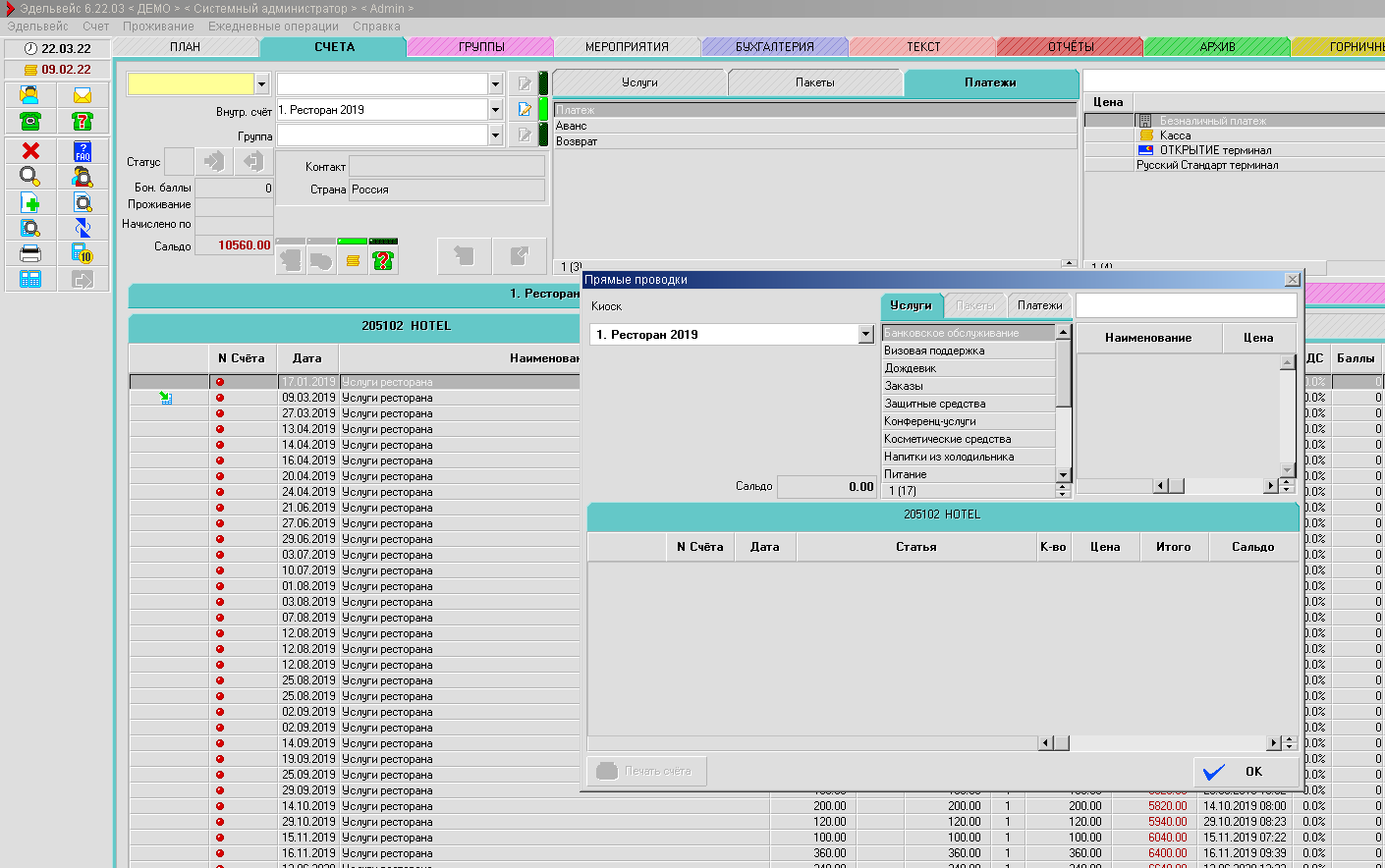Open the yellow field dropdown arrow
1385x868 pixels.
pos(261,84)
